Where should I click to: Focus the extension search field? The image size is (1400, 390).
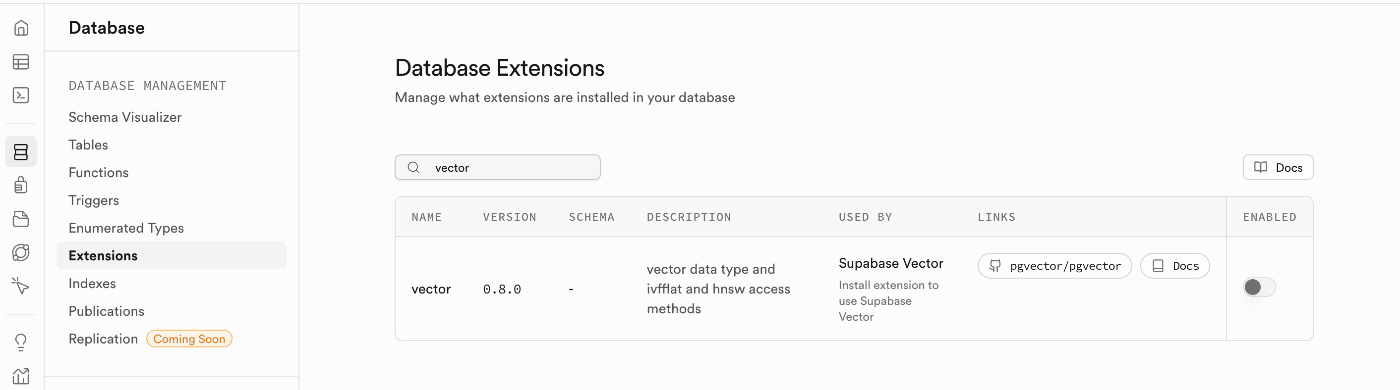pos(498,167)
